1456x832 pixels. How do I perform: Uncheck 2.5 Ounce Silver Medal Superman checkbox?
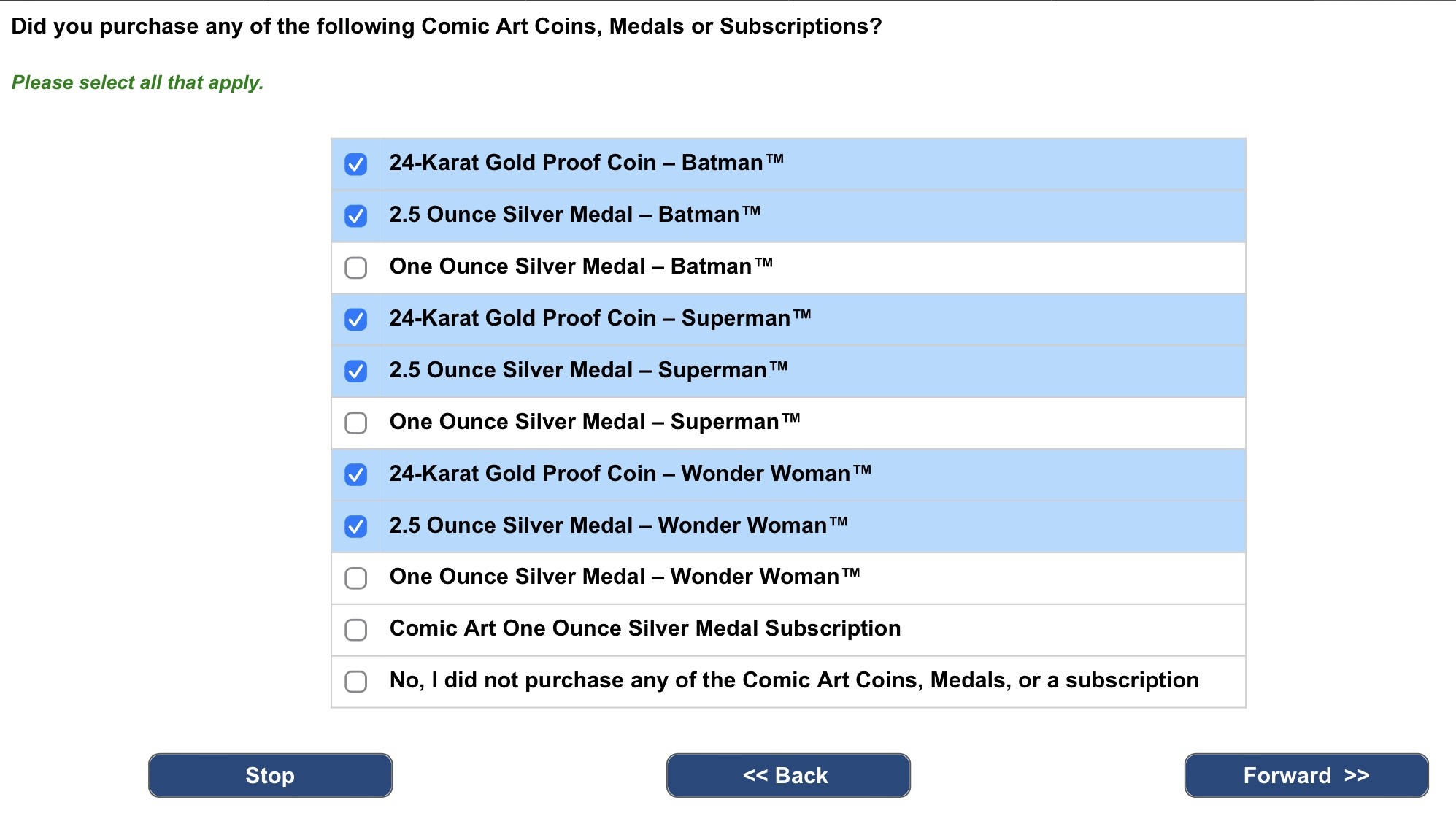pyautogui.click(x=355, y=371)
